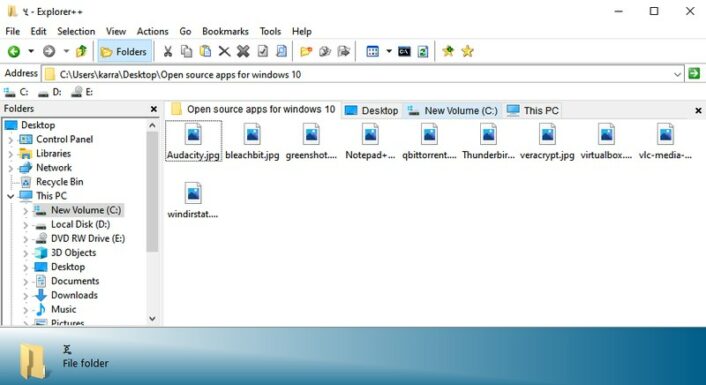The image size is (706, 385).
Task: Expand the address bar dropdown
Action: click(677, 74)
